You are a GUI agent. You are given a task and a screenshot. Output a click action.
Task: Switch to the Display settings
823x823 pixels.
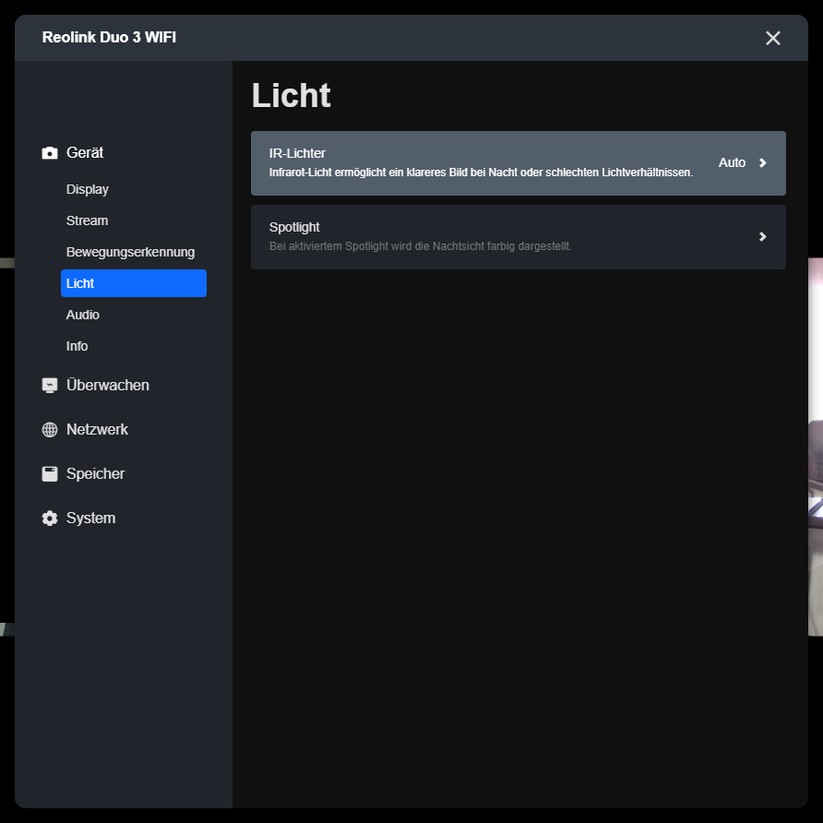87,189
